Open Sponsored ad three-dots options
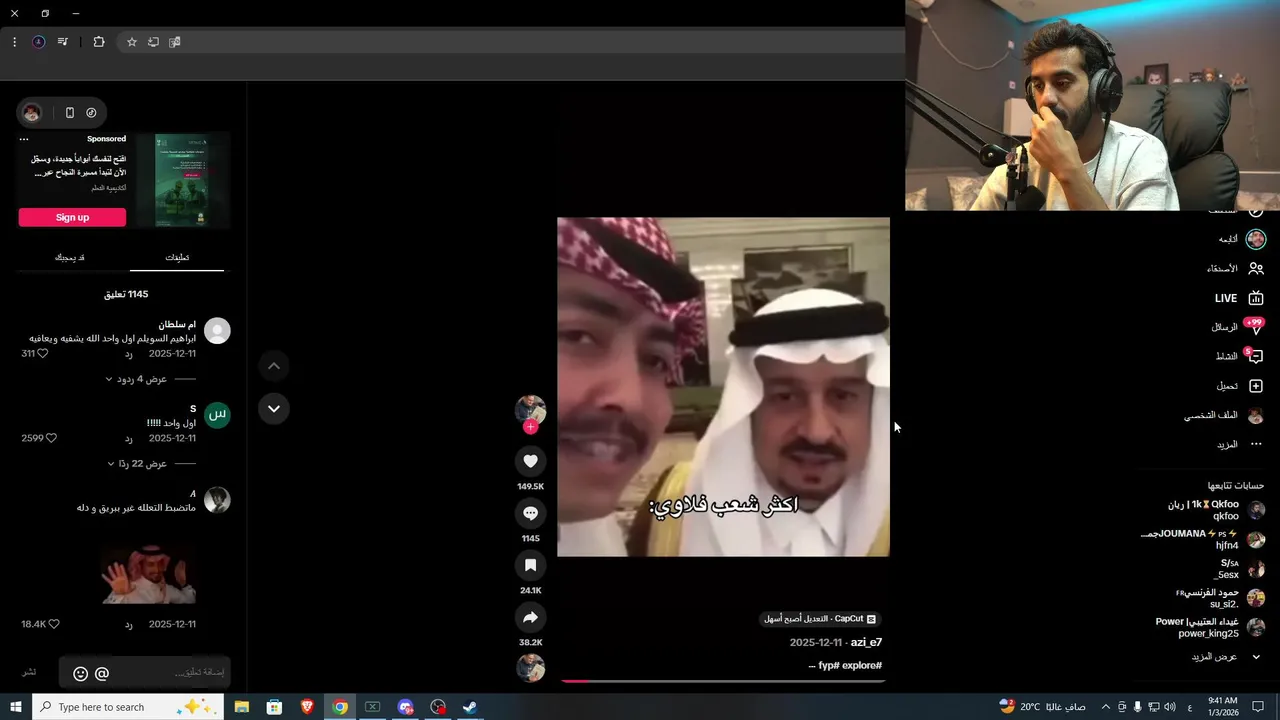Screen dimensions: 1280x720 point(24,139)
